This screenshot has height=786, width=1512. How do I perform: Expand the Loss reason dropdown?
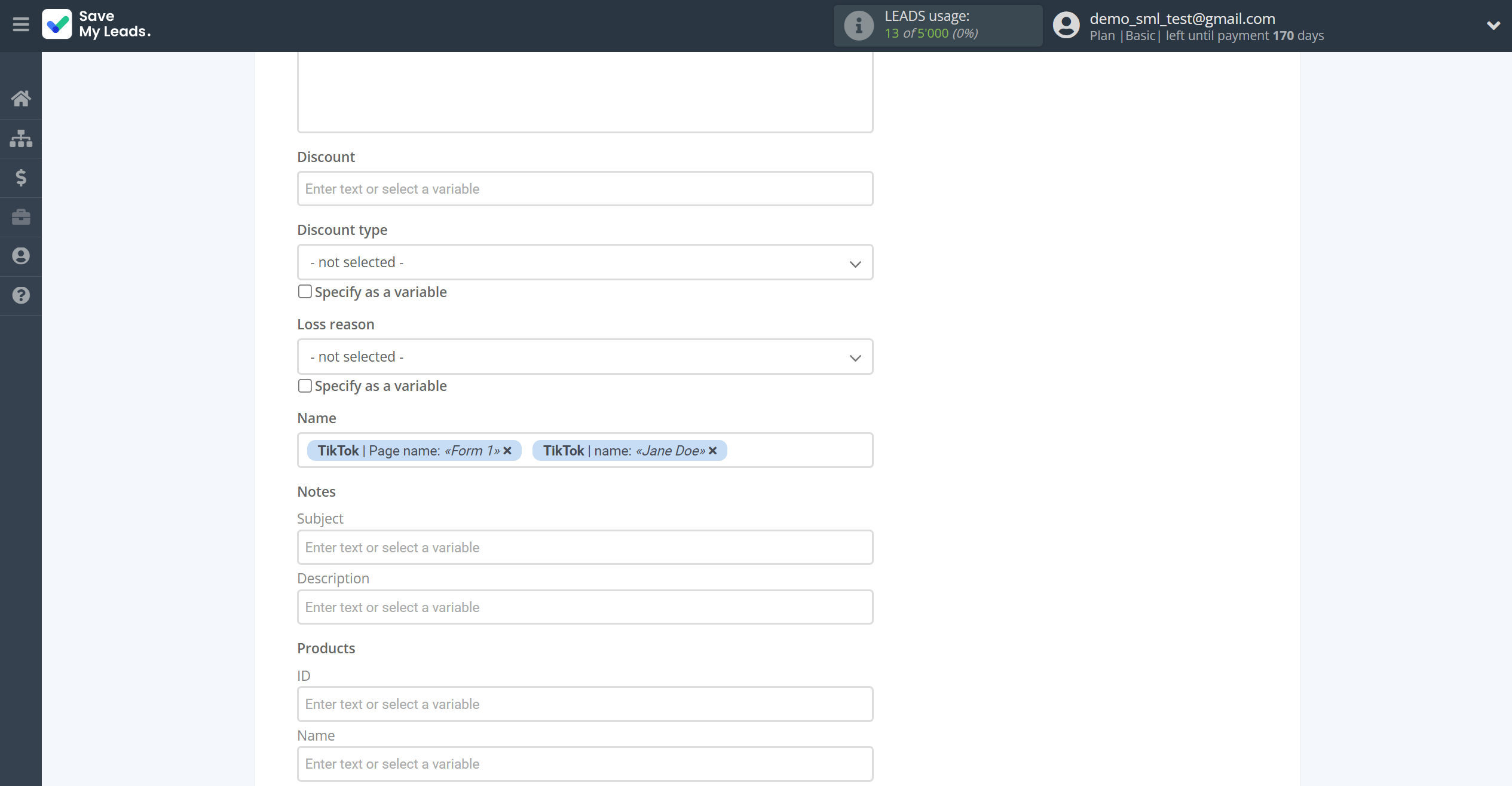pyautogui.click(x=584, y=357)
